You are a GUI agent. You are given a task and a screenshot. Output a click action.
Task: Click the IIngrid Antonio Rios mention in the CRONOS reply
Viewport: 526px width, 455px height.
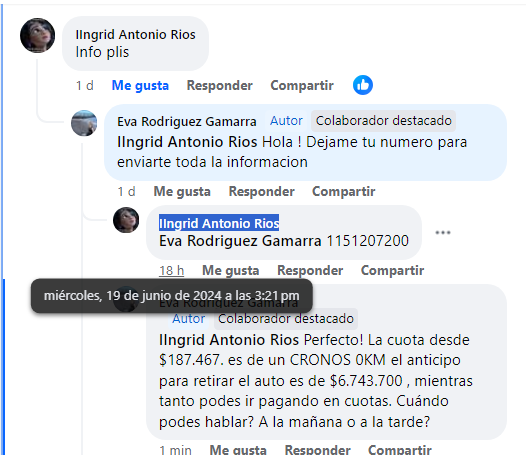click(x=229, y=340)
